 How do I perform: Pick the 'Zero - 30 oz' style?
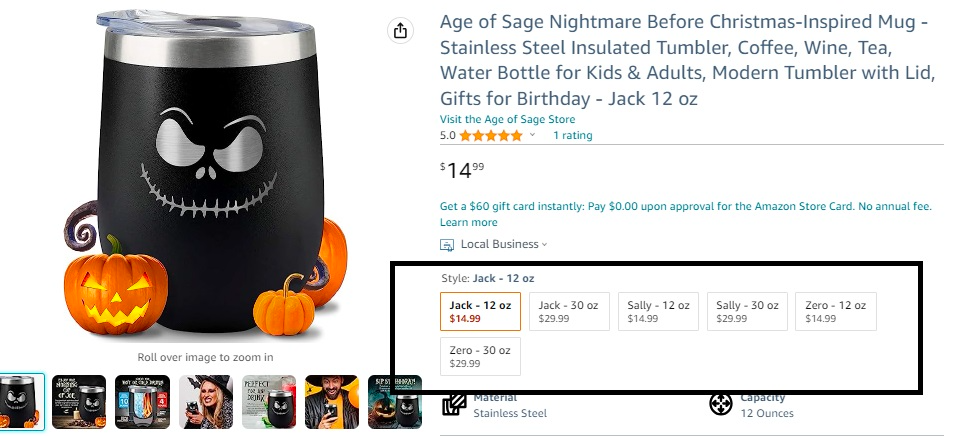[480, 357]
